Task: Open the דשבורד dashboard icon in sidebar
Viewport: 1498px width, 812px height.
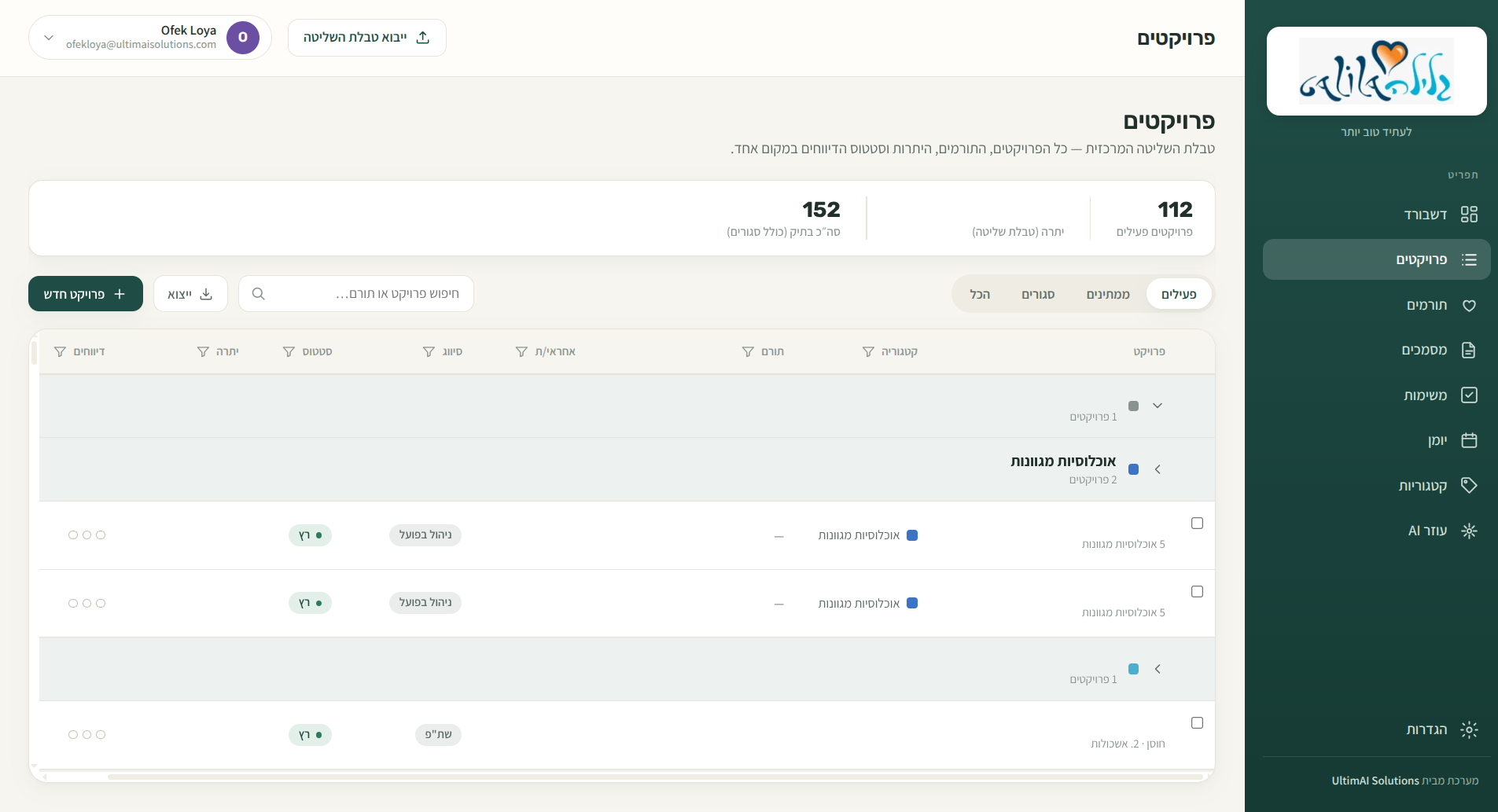Action: (x=1469, y=215)
